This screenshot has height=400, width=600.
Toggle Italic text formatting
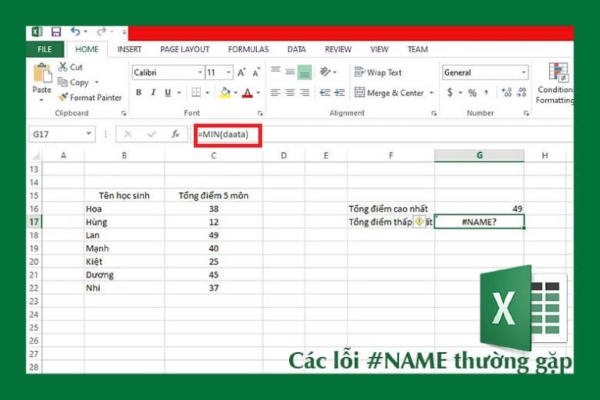(x=153, y=93)
